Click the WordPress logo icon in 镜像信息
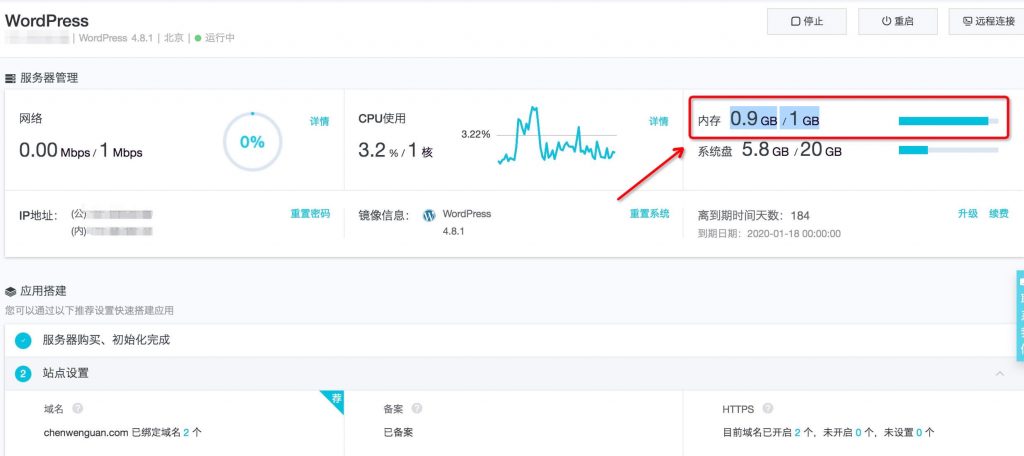The height and width of the screenshot is (456, 1024). pos(429,215)
